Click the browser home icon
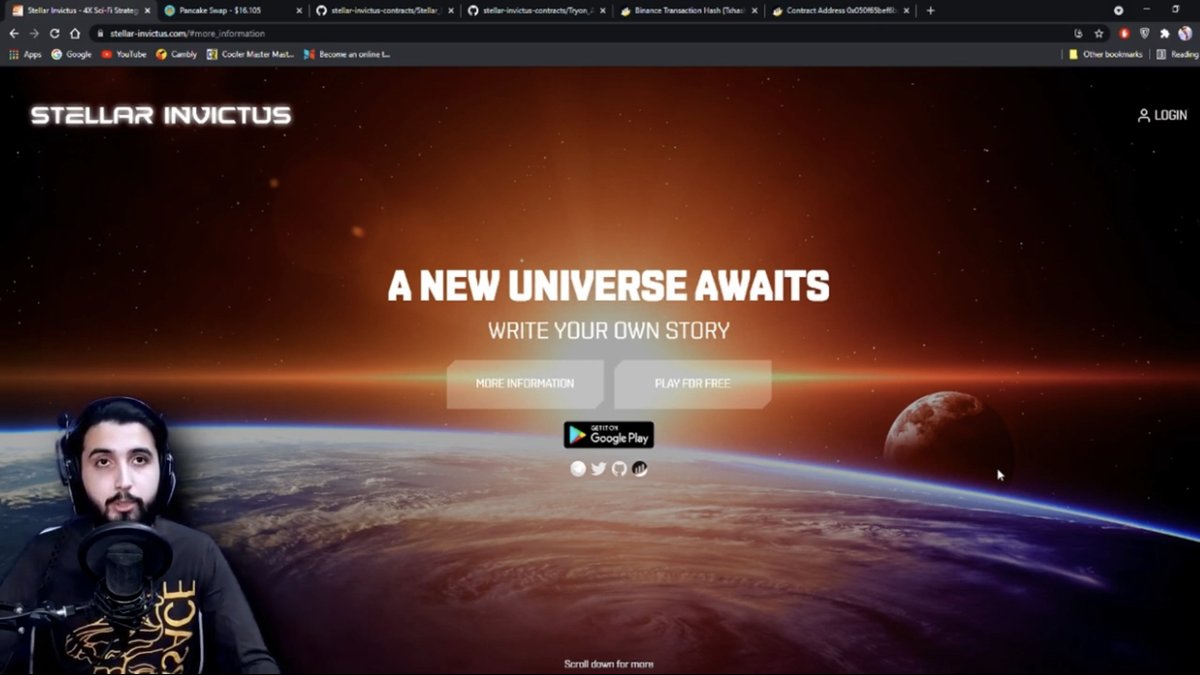This screenshot has height=675, width=1200. (x=75, y=33)
